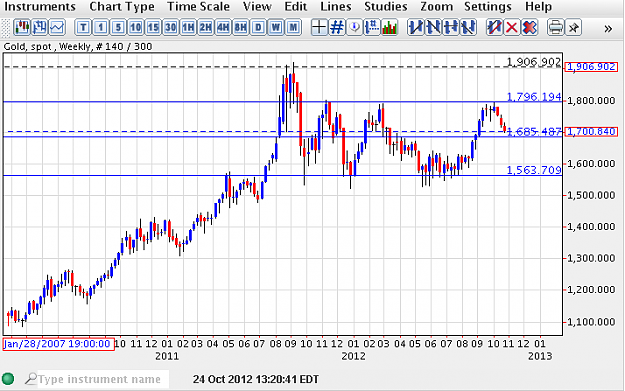Image resolution: width=625 pixels, height=391 pixels.
Task: Open the Time Scale menu
Action: click(x=198, y=7)
